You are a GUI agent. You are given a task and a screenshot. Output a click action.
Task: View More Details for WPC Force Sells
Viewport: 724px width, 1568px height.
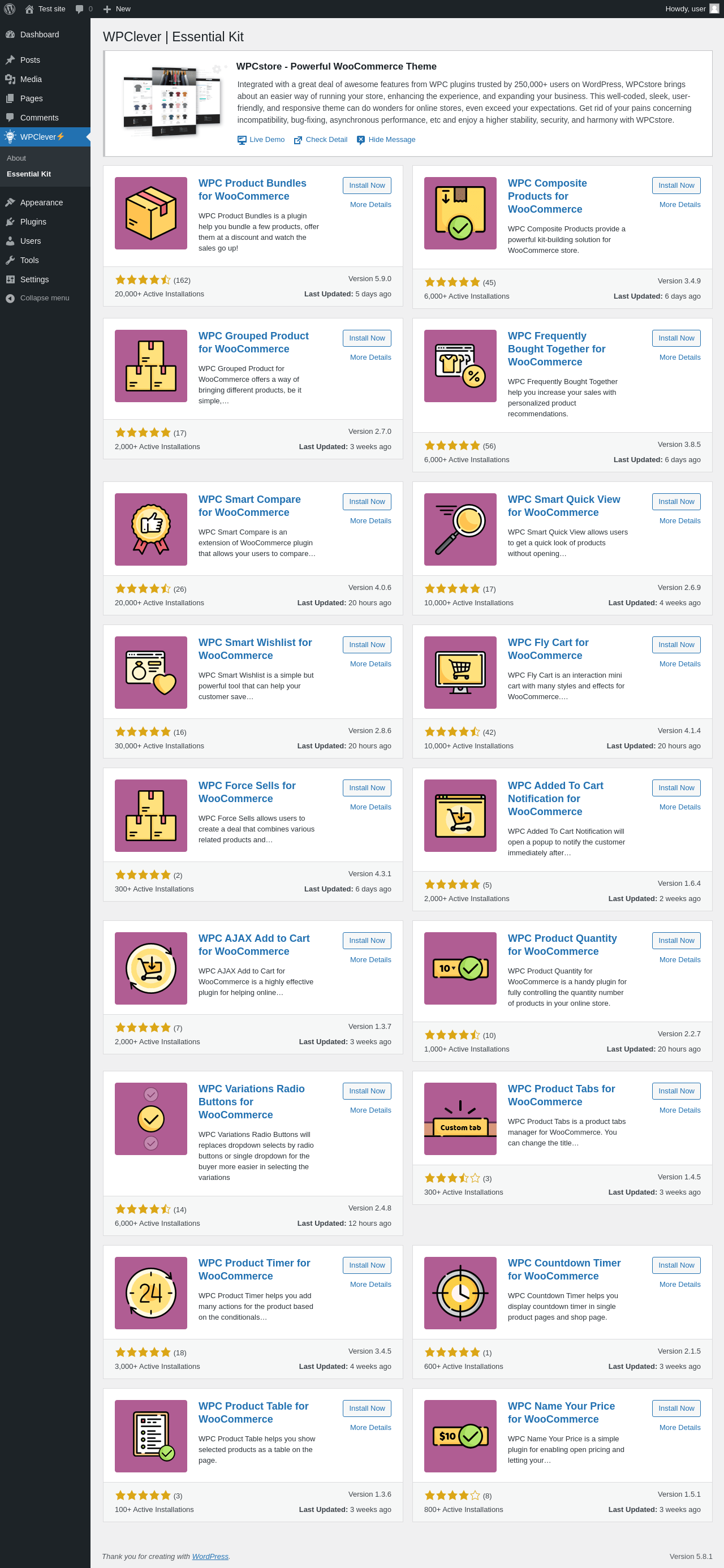click(371, 807)
